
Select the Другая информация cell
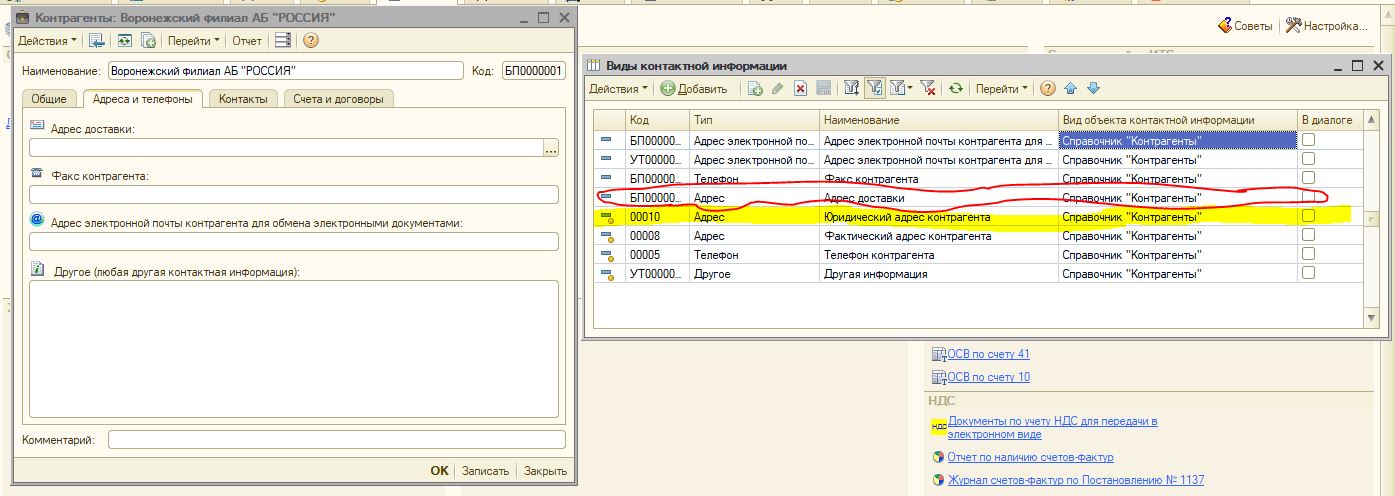click(938, 274)
